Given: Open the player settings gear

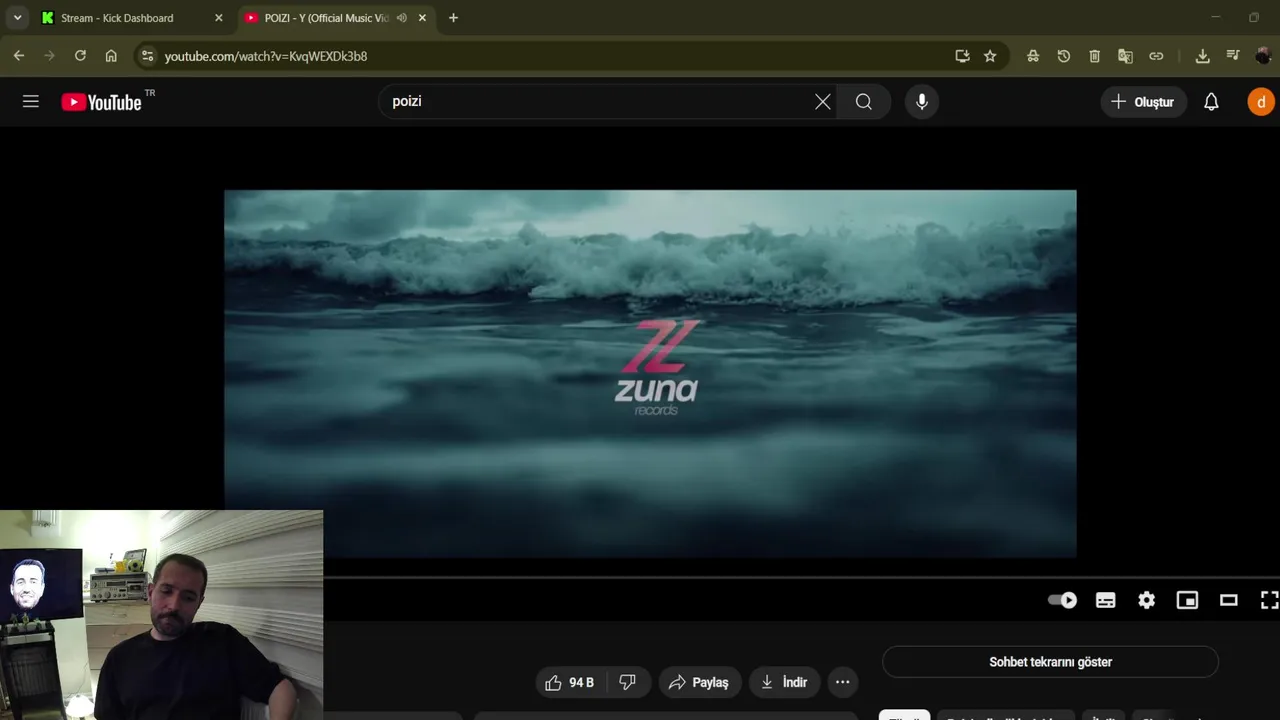Looking at the screenshot, I should tap(1146, 600).
